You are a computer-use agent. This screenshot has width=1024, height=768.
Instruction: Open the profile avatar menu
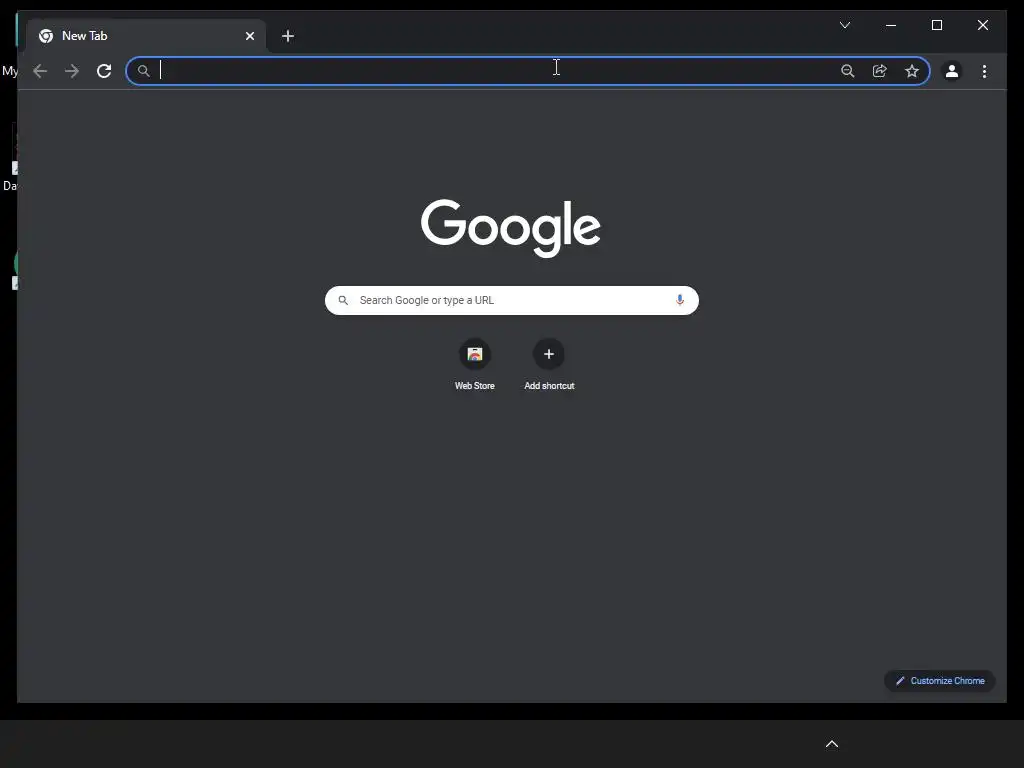point(952,71)
